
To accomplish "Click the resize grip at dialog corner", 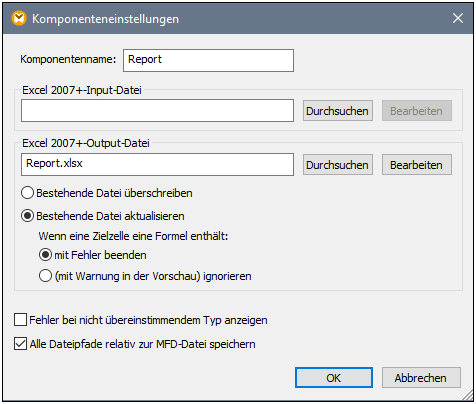I will [468, 395].
